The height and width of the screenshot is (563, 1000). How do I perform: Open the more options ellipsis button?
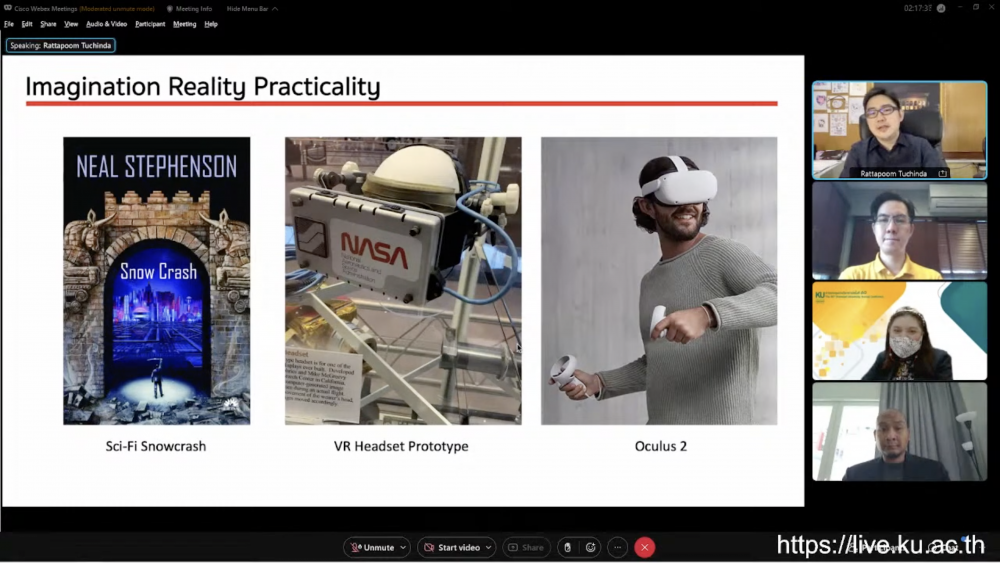(x=618, y=547)
